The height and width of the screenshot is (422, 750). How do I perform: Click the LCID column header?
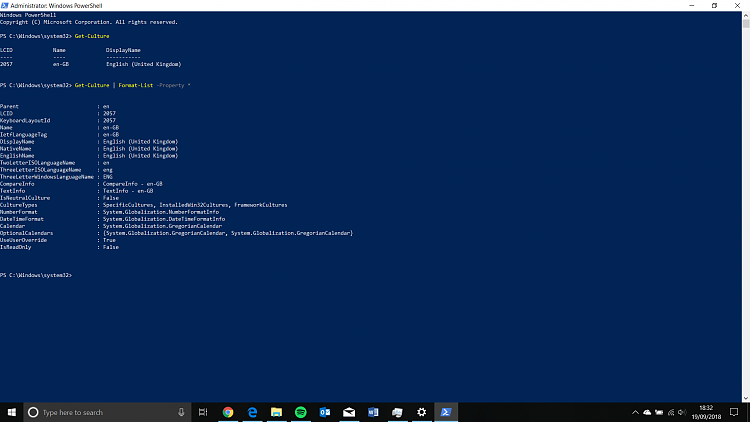pyautogui.click(x=7, y=50)
